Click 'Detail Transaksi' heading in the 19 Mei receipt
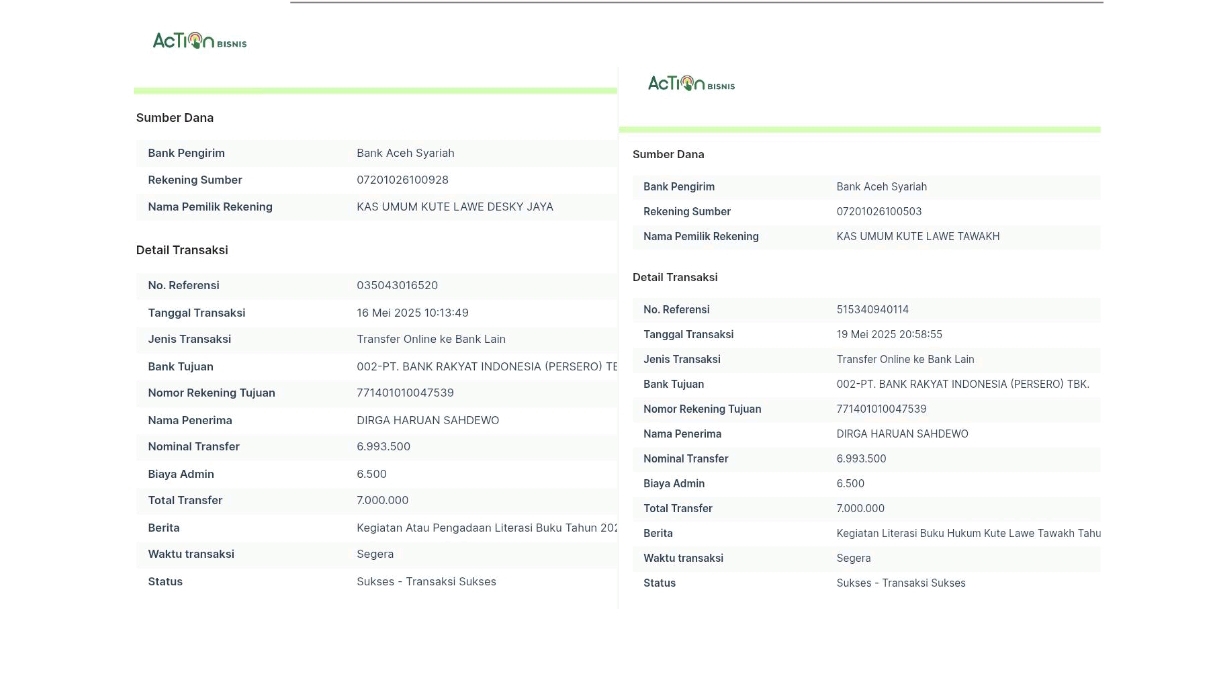The image size is (1220, 689). 675,278
